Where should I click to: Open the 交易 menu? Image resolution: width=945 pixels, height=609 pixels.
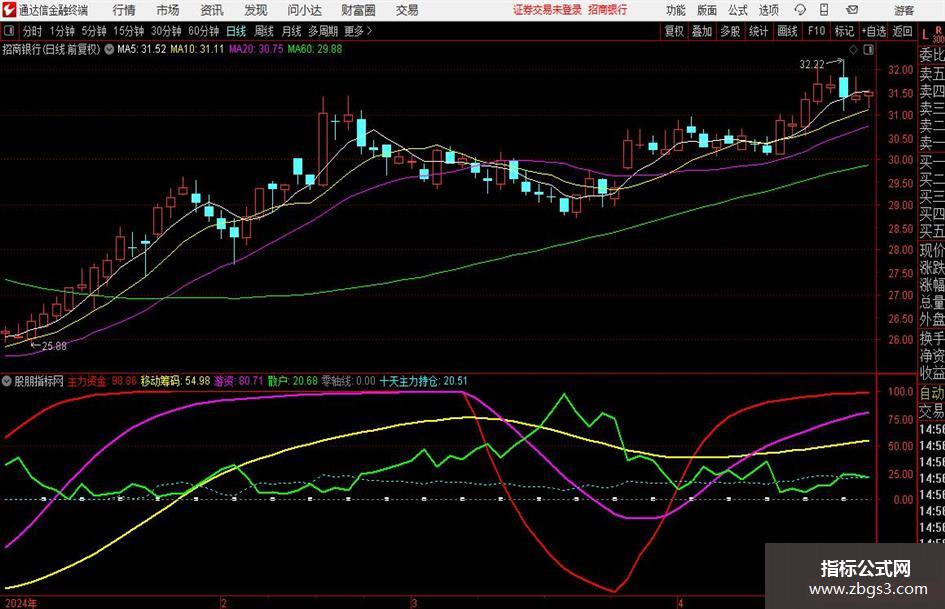pos(407,10)
